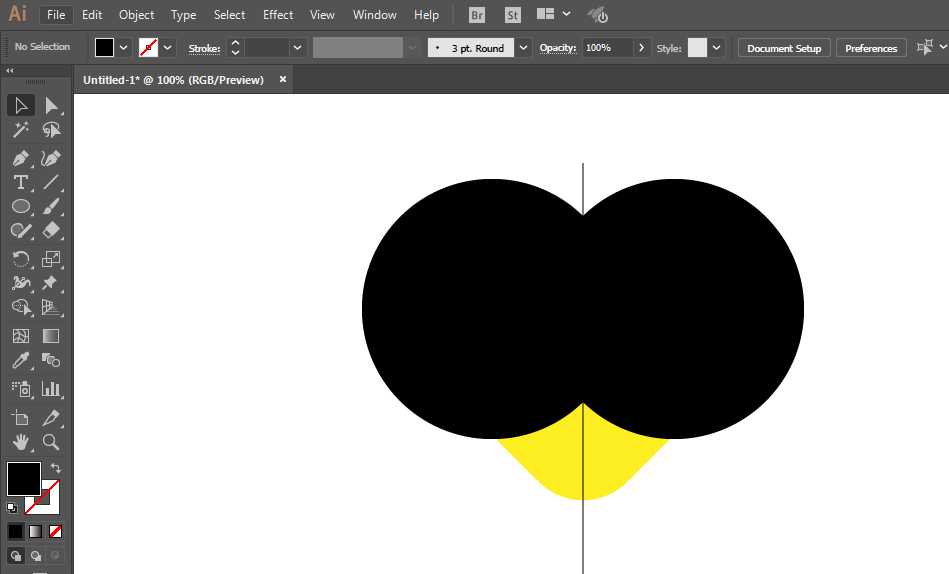The image size is (949, 574).
Task: Open the fill color dropdown in control bar
Action: point(124,48)
